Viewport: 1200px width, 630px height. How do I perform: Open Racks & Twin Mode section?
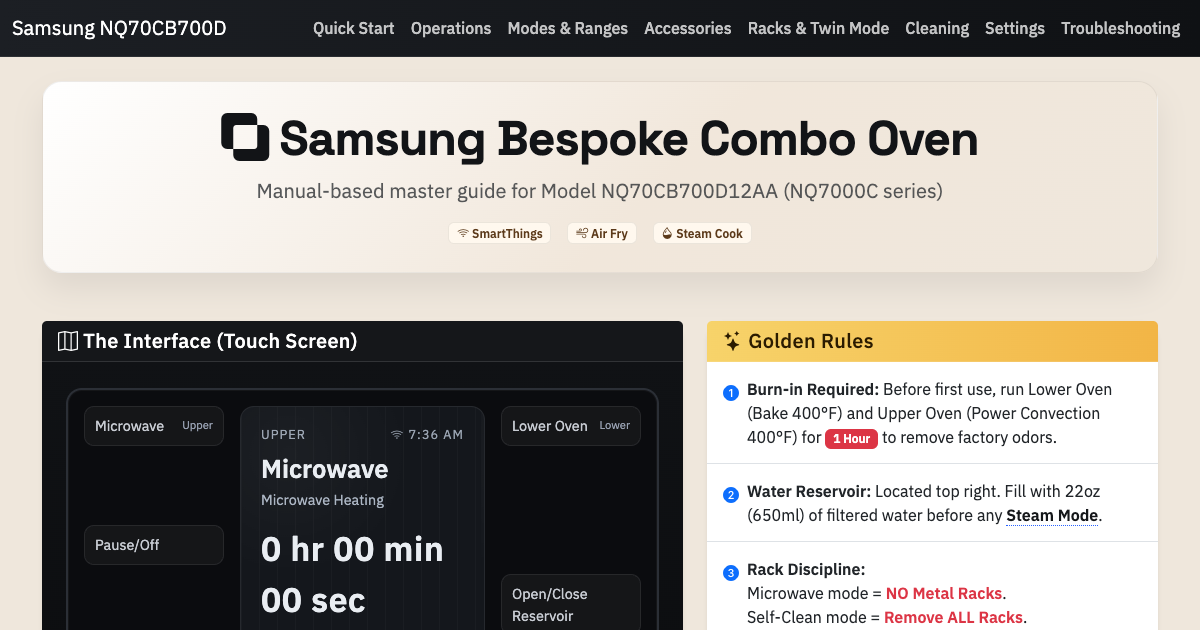[818, 28]
